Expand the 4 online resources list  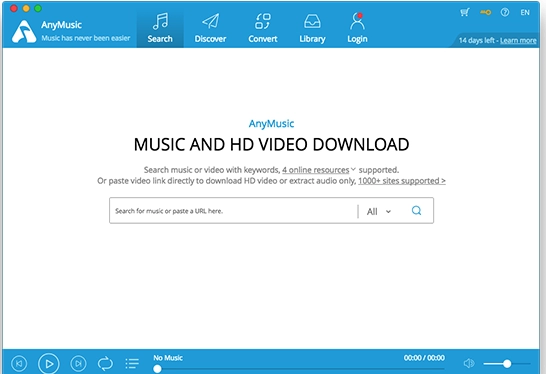319,170
